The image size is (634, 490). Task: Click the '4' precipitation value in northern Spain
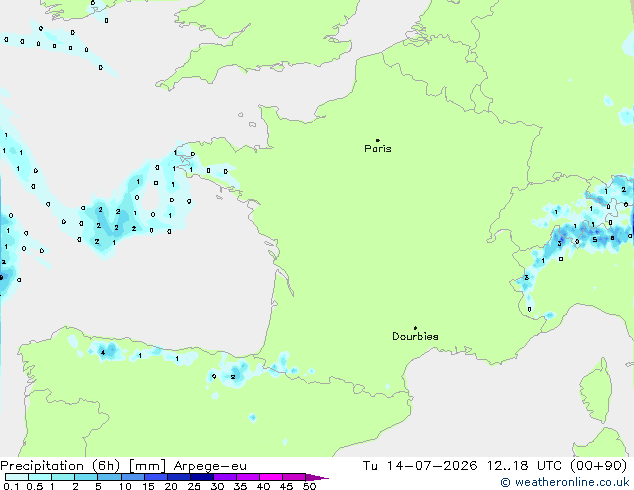(103, 353)
